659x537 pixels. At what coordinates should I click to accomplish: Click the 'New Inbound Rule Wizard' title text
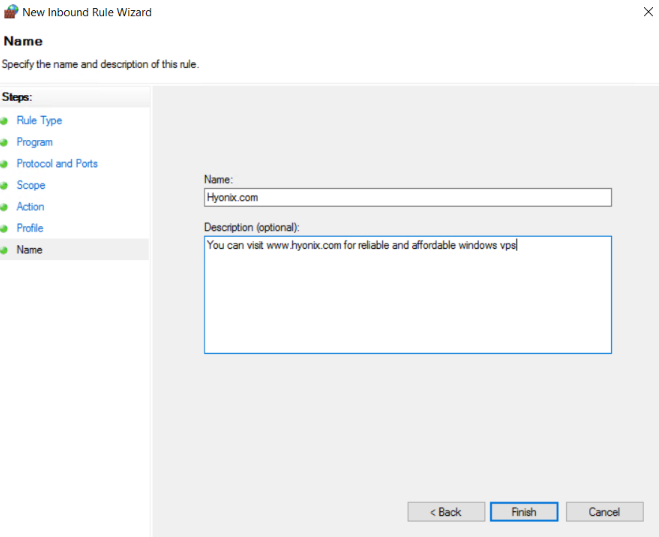[87, 12]
